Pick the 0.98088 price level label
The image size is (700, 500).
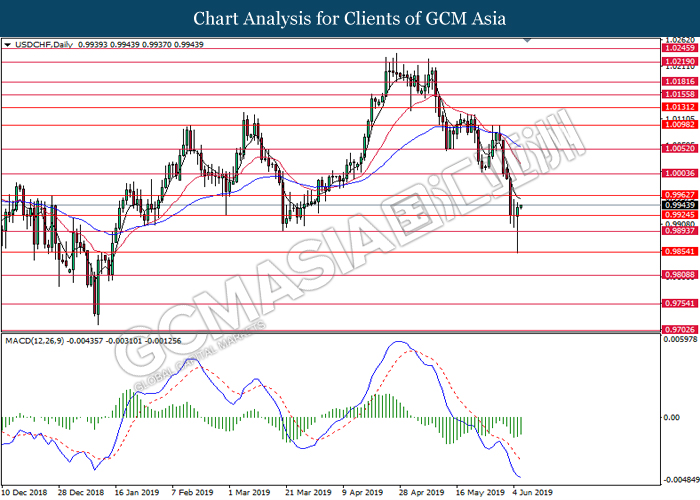(x=680, y=275)
